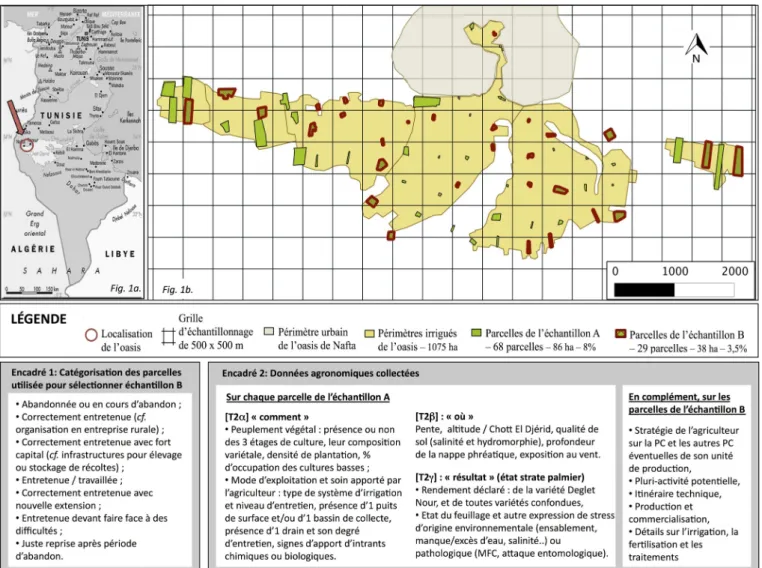This screenshot has height=568, width=762.
Task: Click the red échantillon B legend square
Action: (620, 334)
